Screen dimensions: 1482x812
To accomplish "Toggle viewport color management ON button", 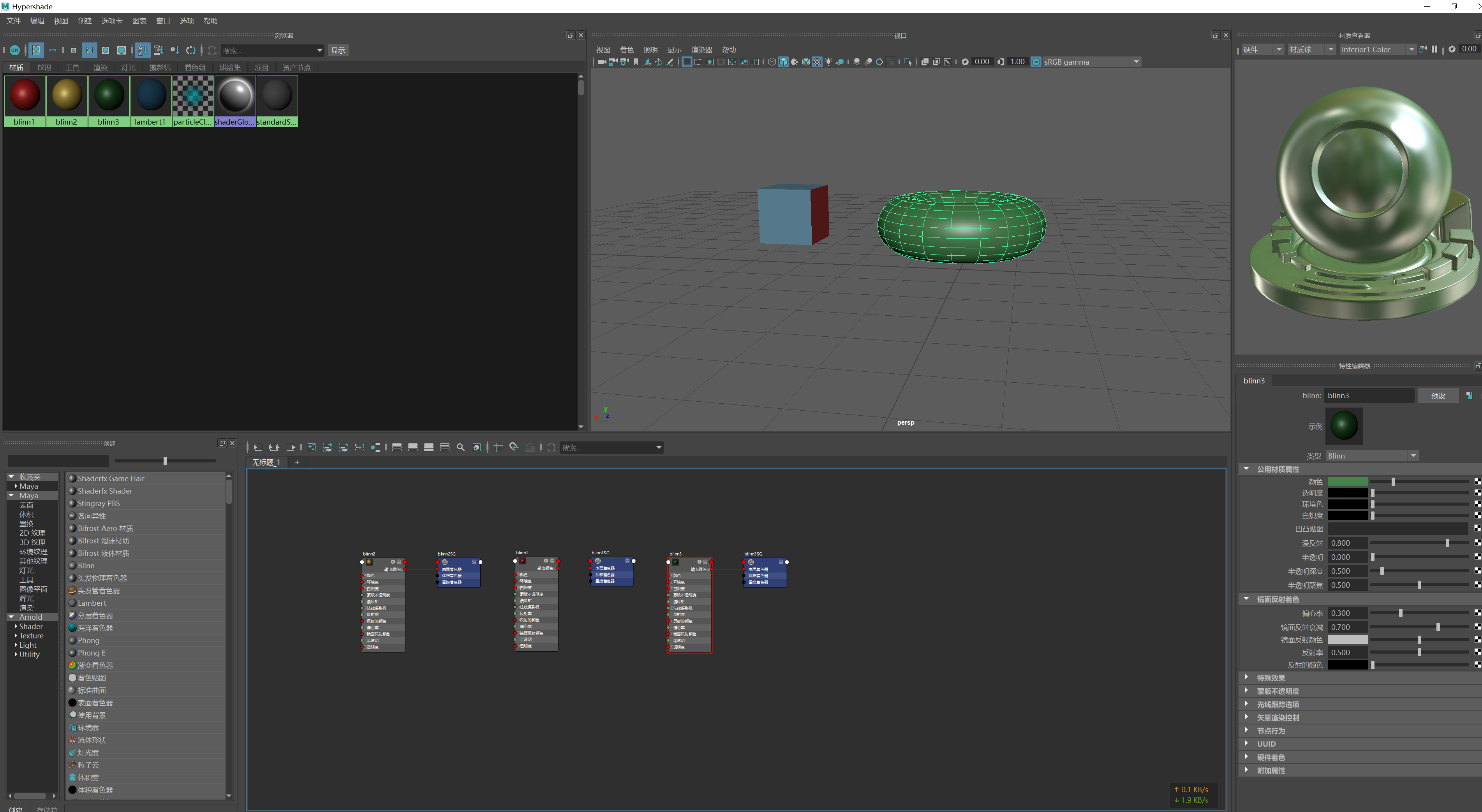I will tap(1036, 62).
